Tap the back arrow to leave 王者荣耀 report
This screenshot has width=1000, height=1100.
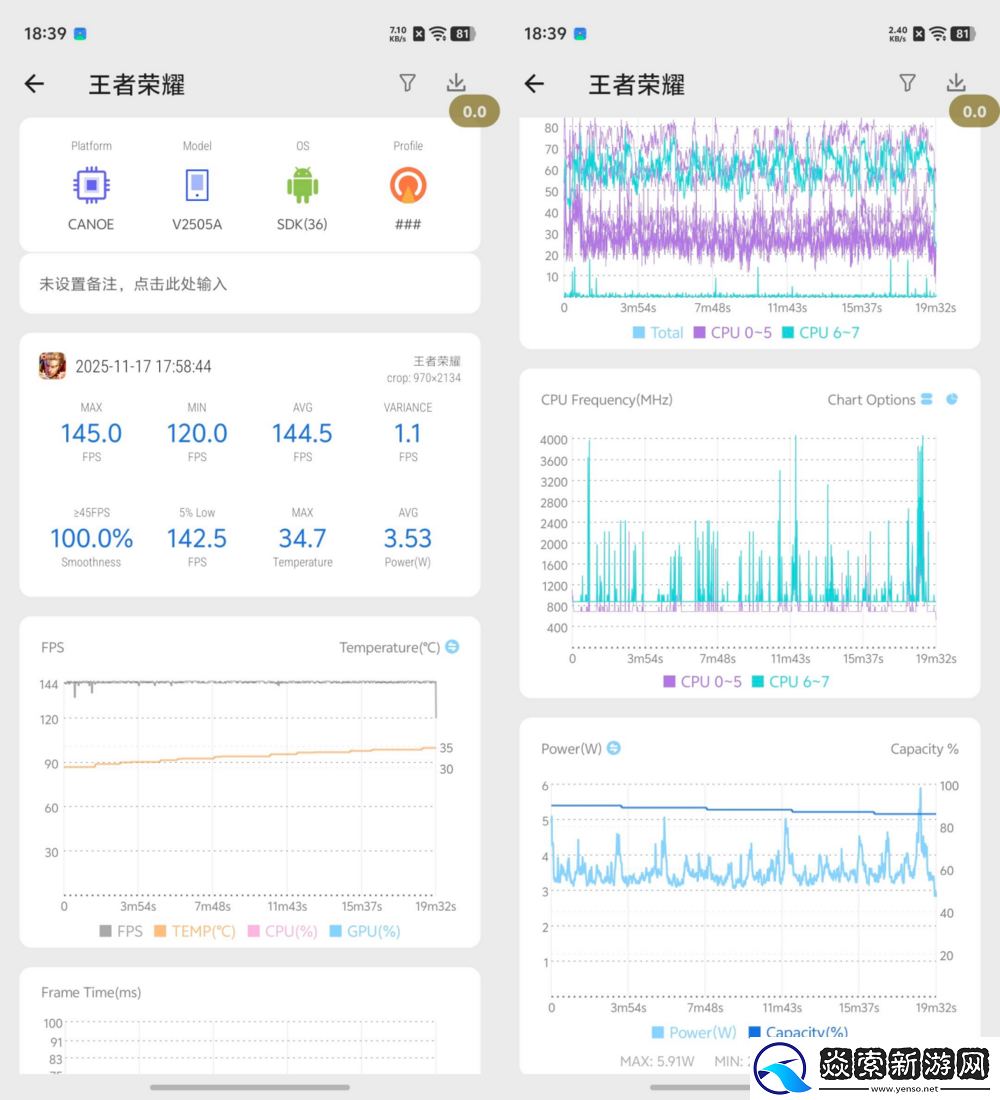pos(34,84)
